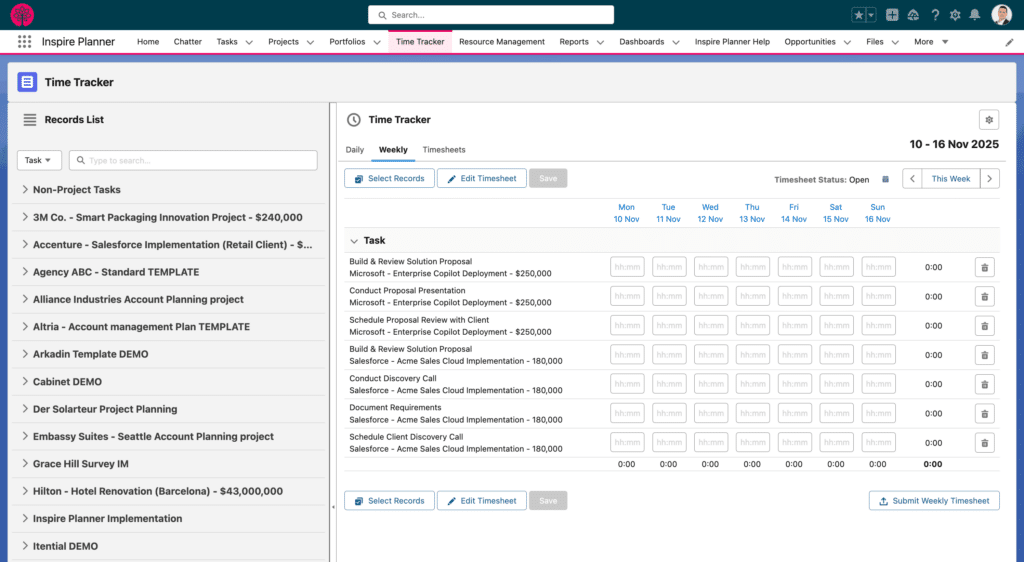Collapse the Records List side panel handle
The image size is (1024, 562).
point(333,507)
